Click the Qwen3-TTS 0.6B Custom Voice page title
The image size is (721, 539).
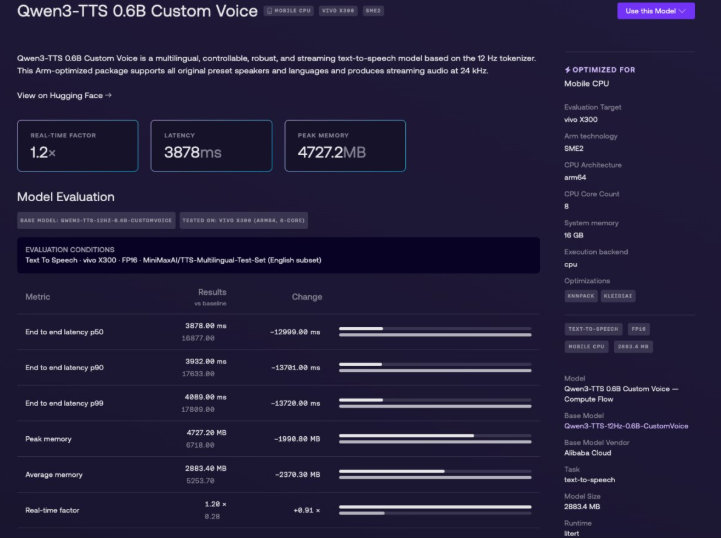click(x=137, y=11)
